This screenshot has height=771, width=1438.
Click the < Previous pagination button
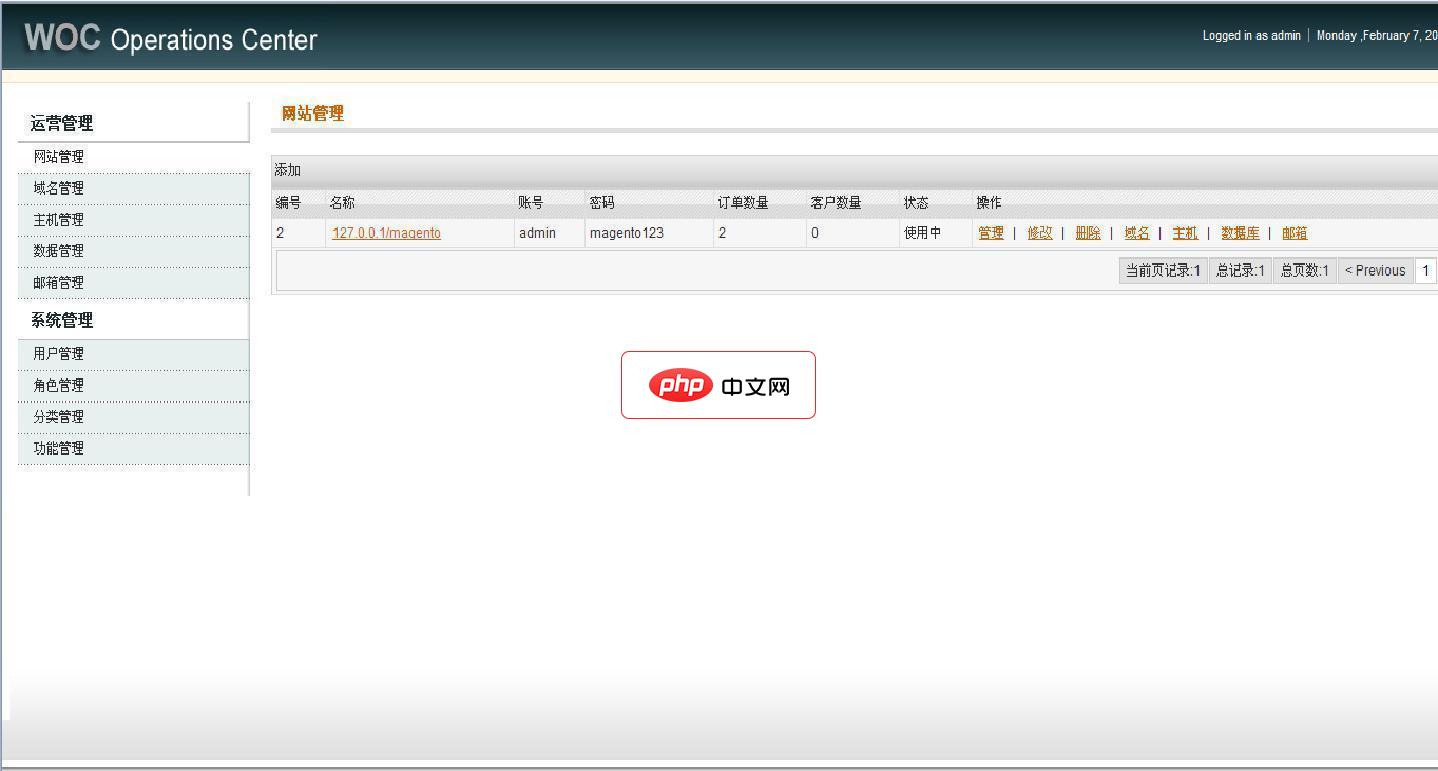point(1375,271)
